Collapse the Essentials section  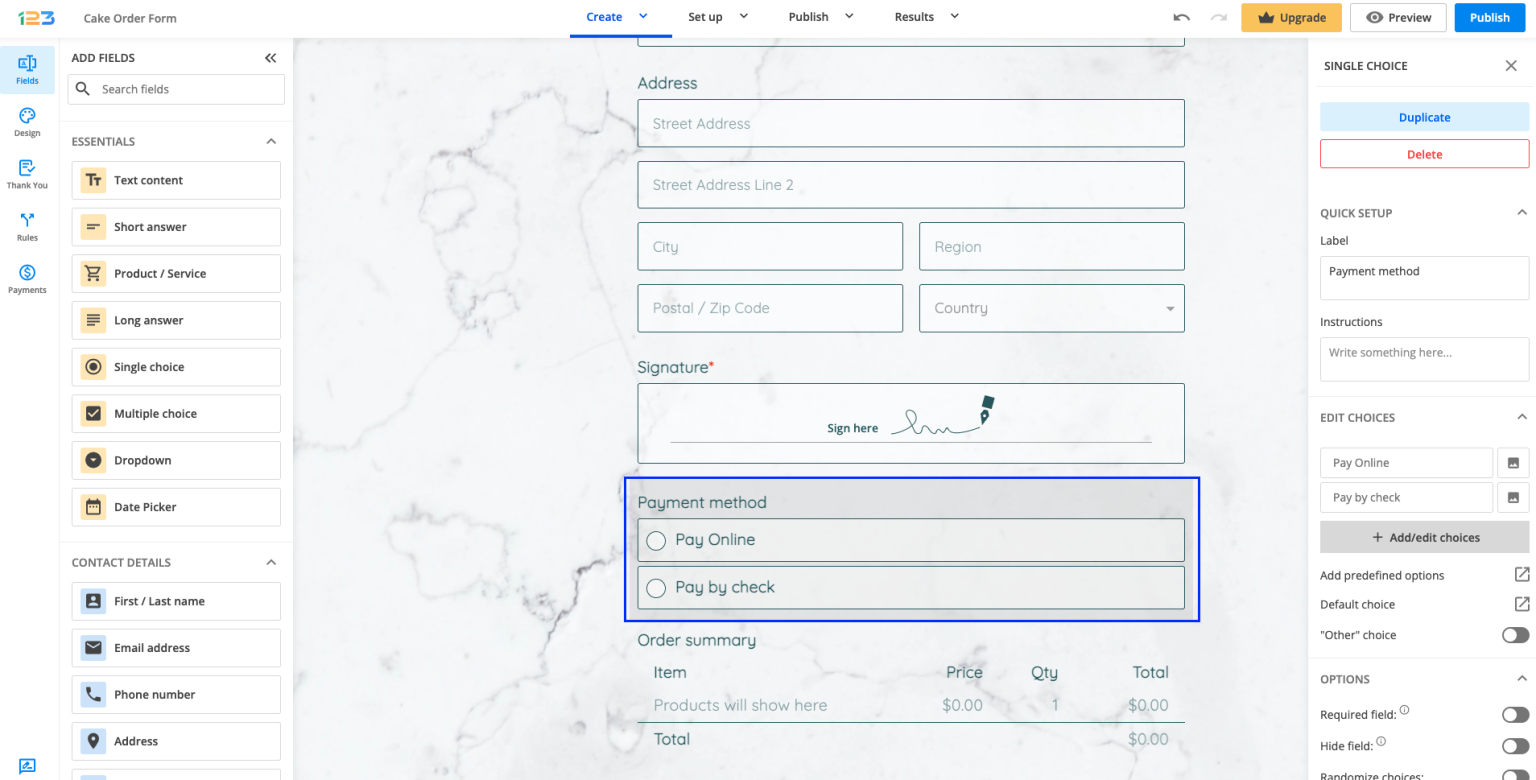click(270, 142)
